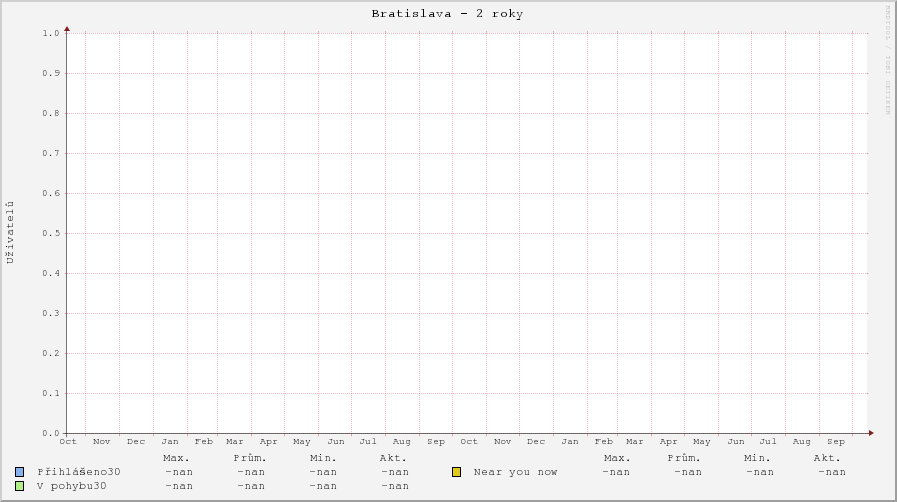Click the yellow Near you now legend swatch
This screenshot has width=897, height=502.
click(x=456, y=472)
